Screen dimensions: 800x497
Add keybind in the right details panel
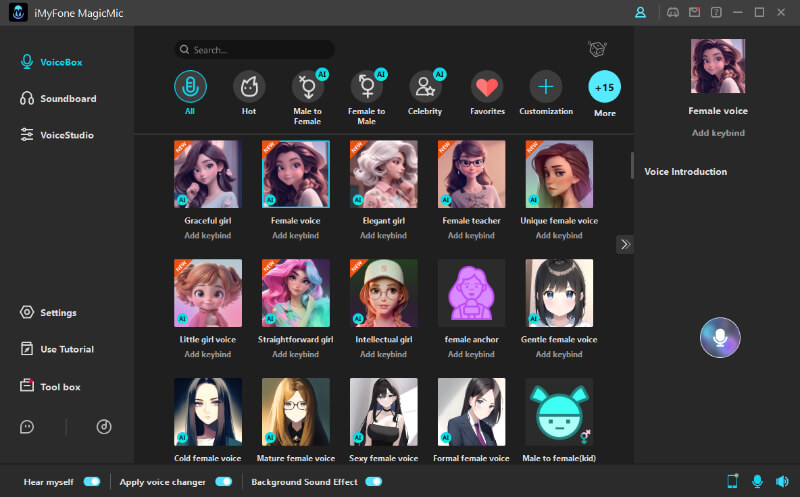tap(718, 133)
